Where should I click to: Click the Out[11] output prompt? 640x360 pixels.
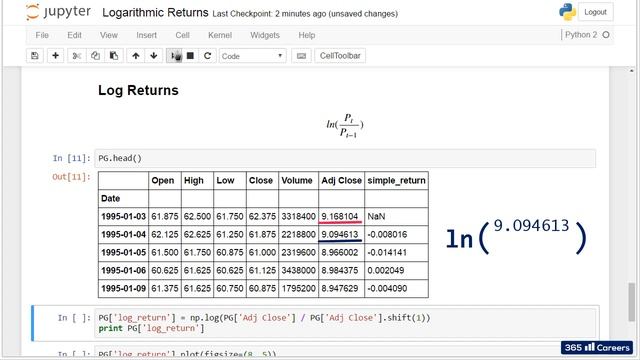point(71,177)
